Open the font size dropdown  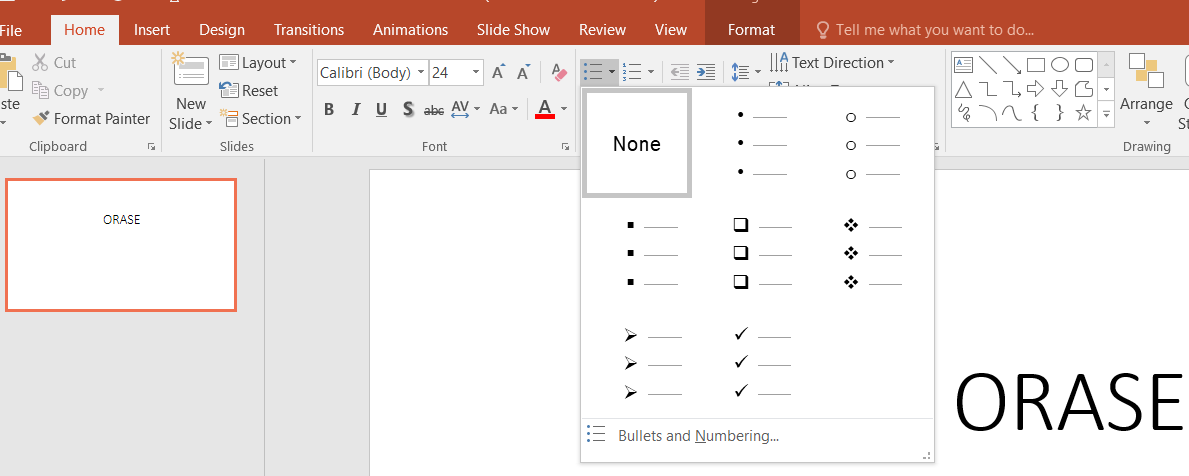tap(475, 73)
